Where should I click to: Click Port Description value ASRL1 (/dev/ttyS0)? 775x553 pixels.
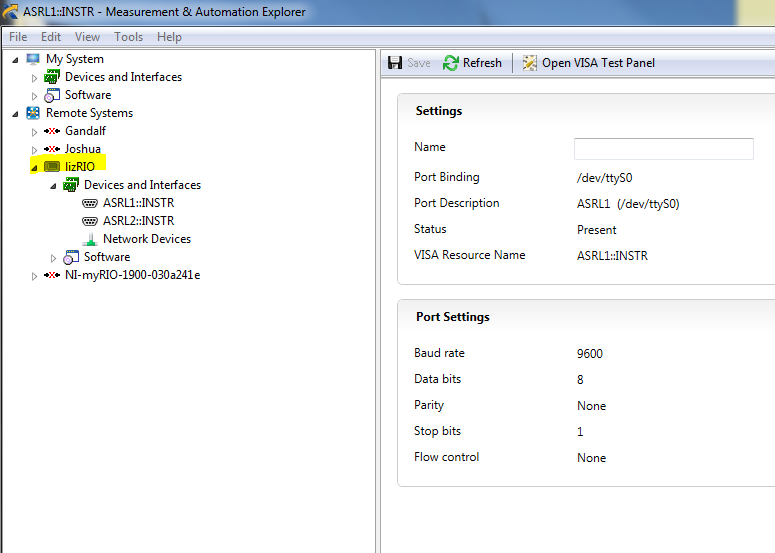click(628, 204)
